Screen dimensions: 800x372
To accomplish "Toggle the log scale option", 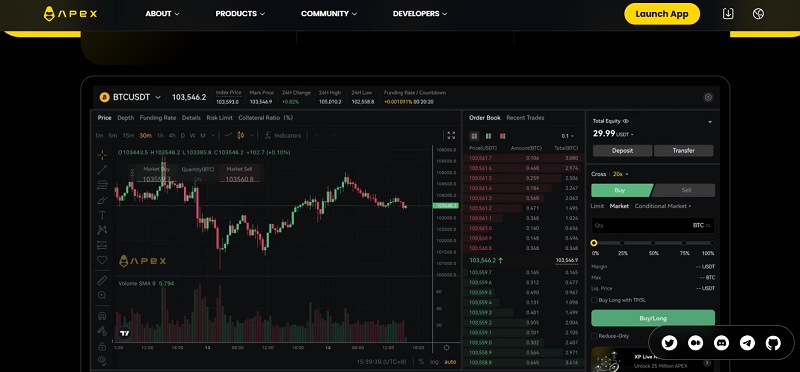I will tap(434, 361).
